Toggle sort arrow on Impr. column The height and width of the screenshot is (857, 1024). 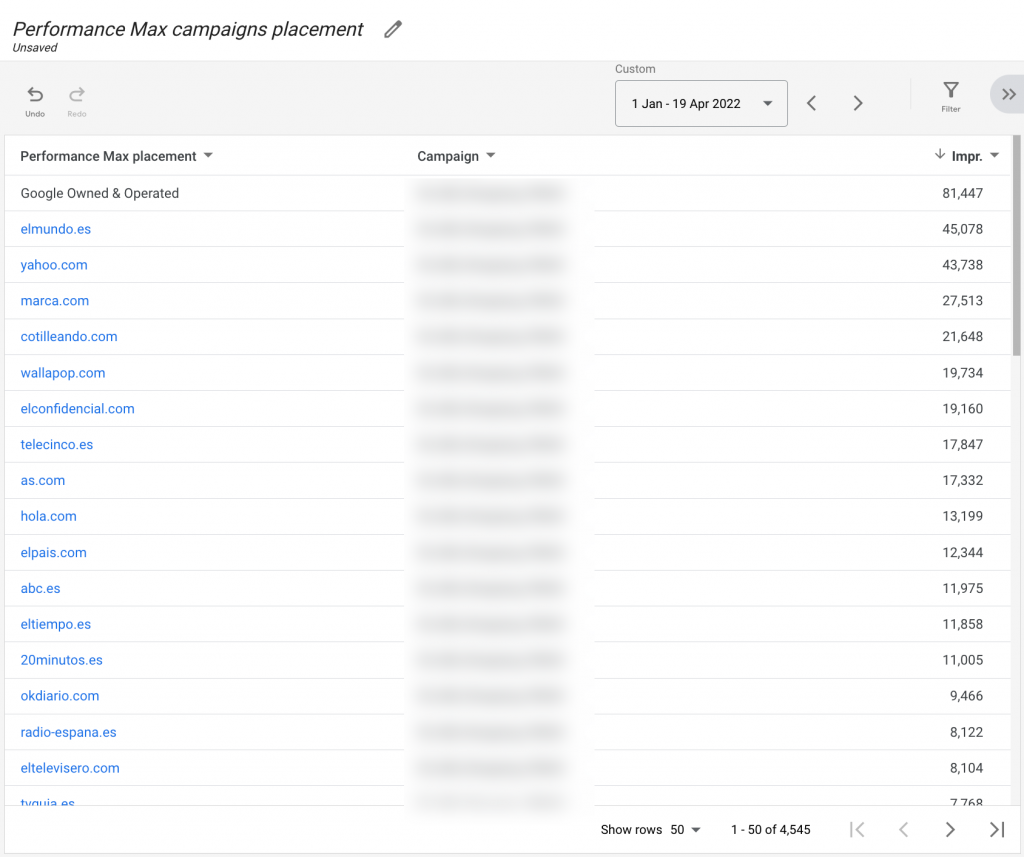point(940,155)
